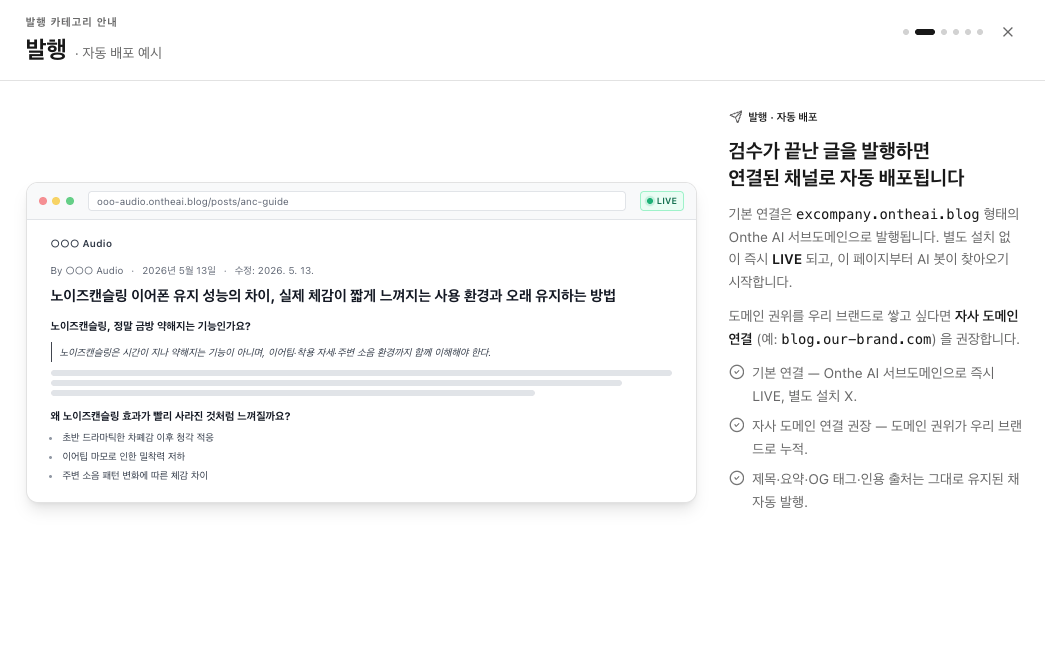Click bullet '주변 소음 패턴 변화에 따른 체감 차이'
Viewport: 1045px width, 649px height.
click(135, 475)
